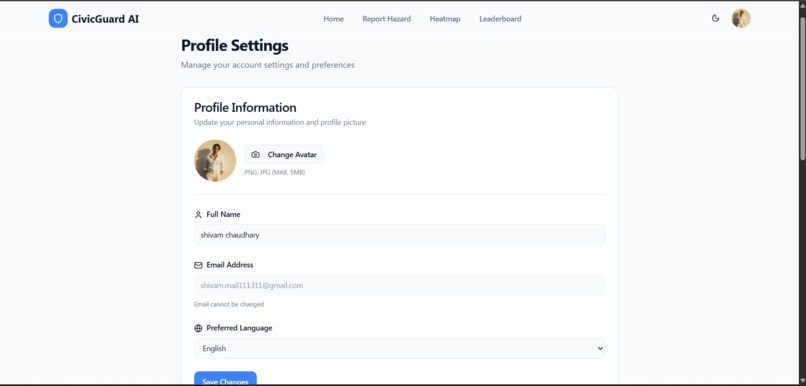806x386 pixels.
Task: Edit the Full Name input field
Action: [399, 235]
